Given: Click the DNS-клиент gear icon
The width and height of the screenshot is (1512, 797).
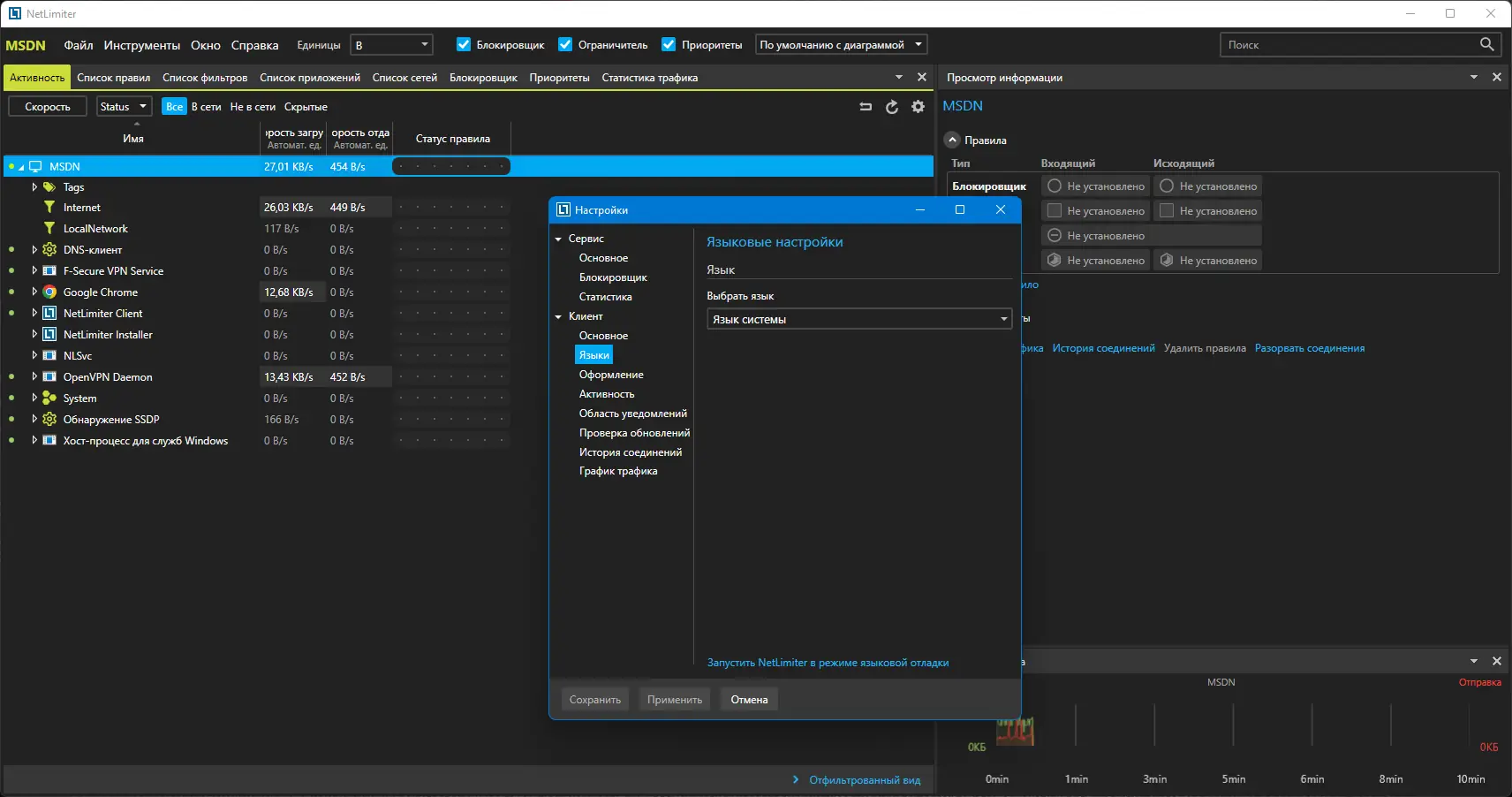Looking at the screenshot, I should 49,250.
